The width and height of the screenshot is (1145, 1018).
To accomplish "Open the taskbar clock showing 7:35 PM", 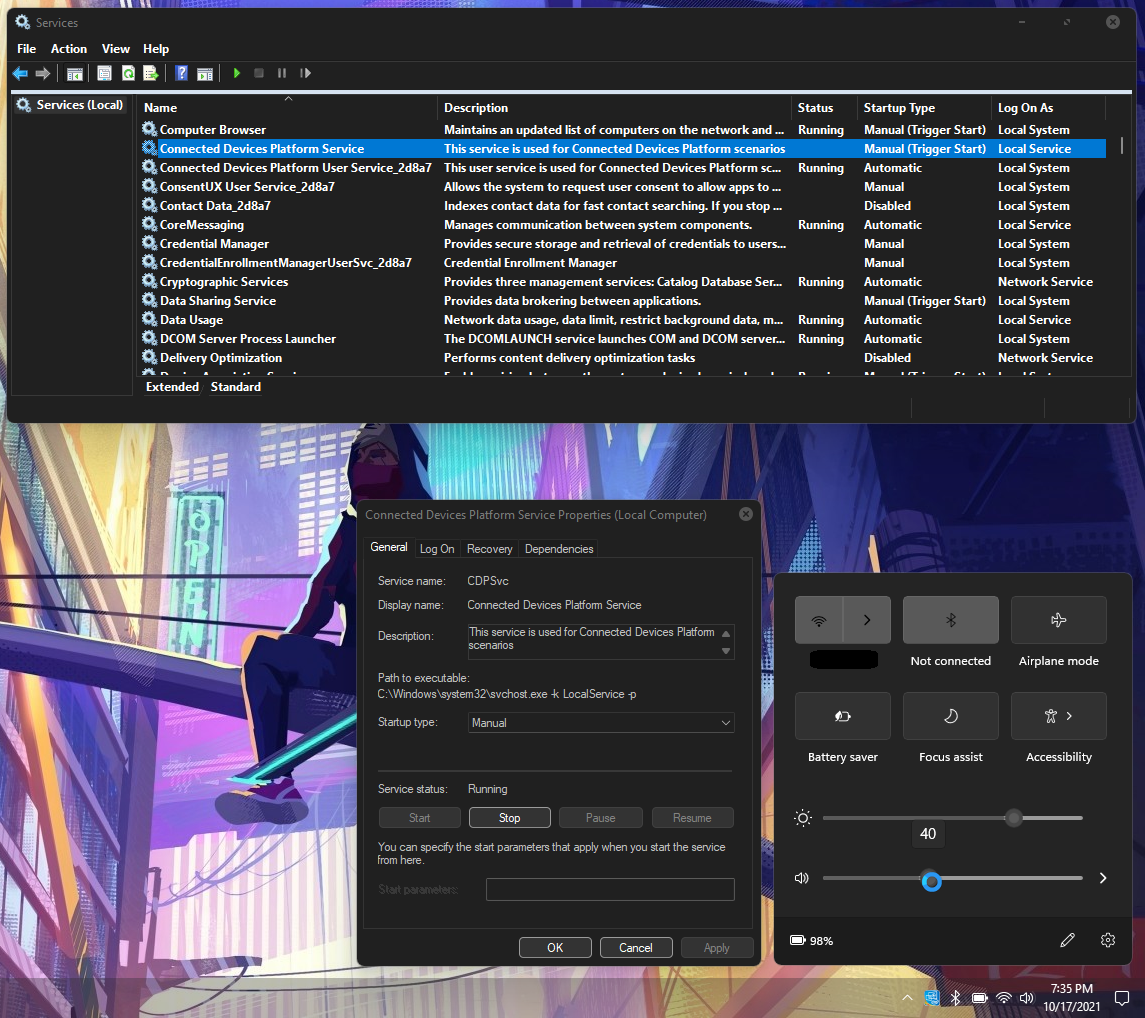I will click(1071, 998).
